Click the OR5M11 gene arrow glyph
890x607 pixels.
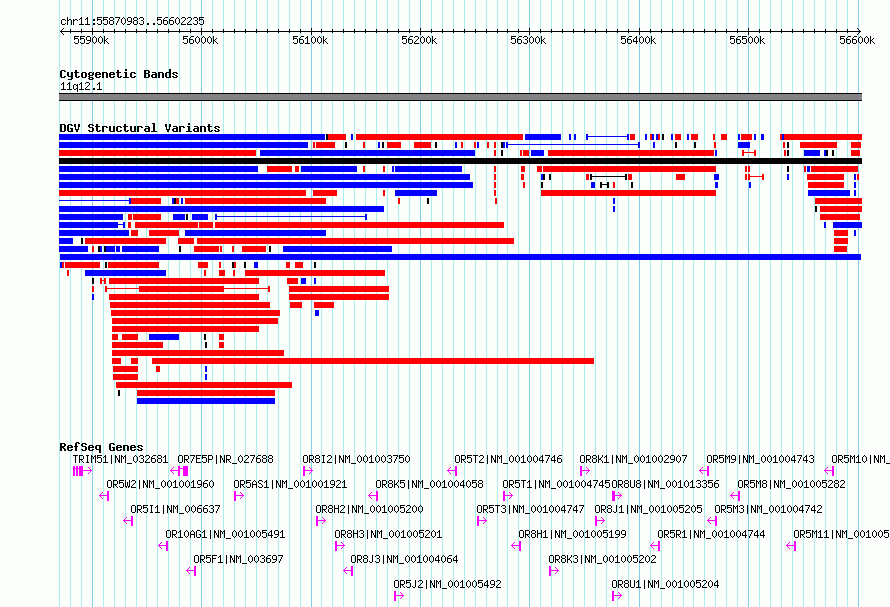tap(791, 546)
